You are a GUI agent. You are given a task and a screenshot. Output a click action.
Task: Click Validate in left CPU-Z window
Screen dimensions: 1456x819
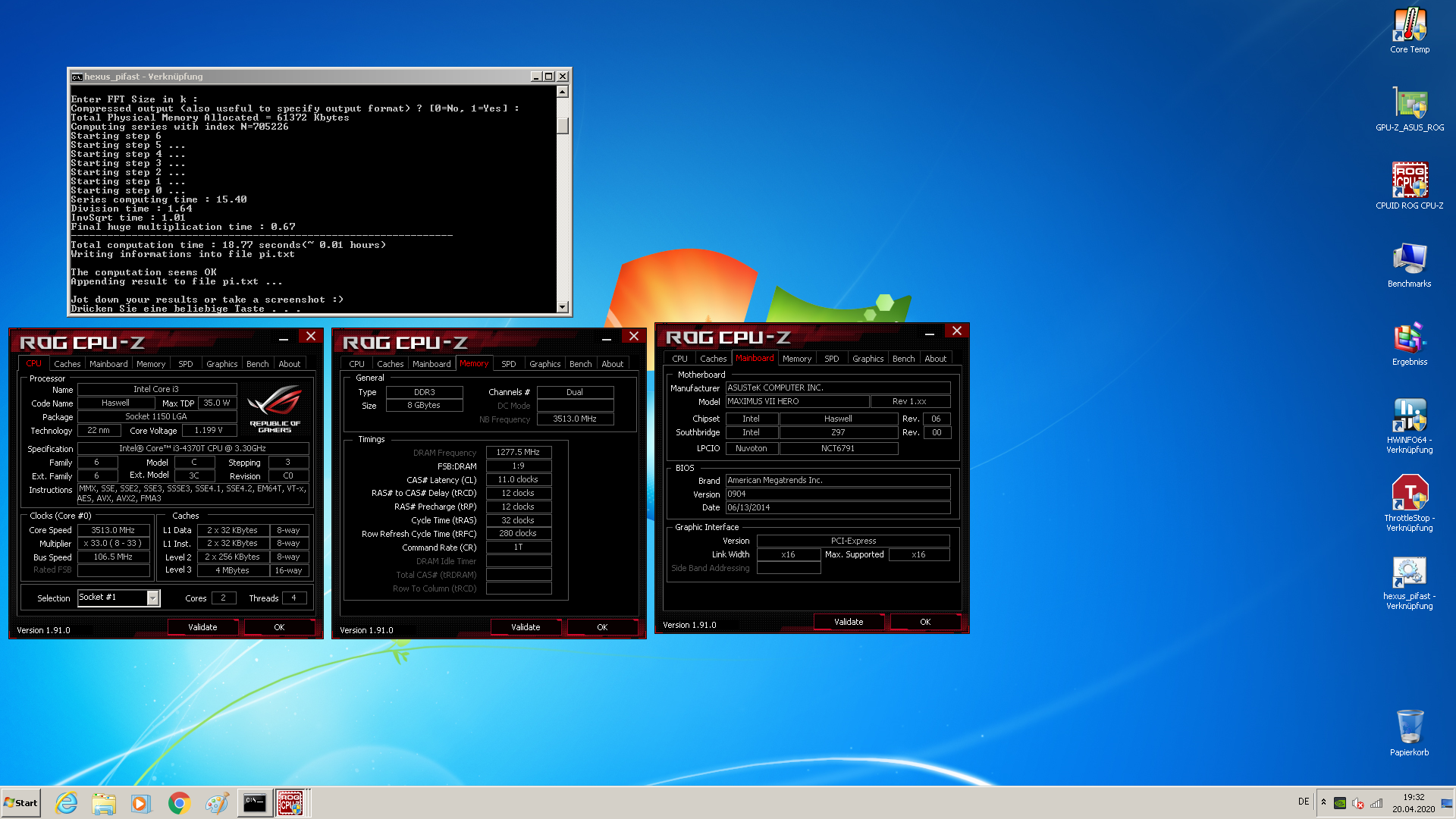(202, 627)
